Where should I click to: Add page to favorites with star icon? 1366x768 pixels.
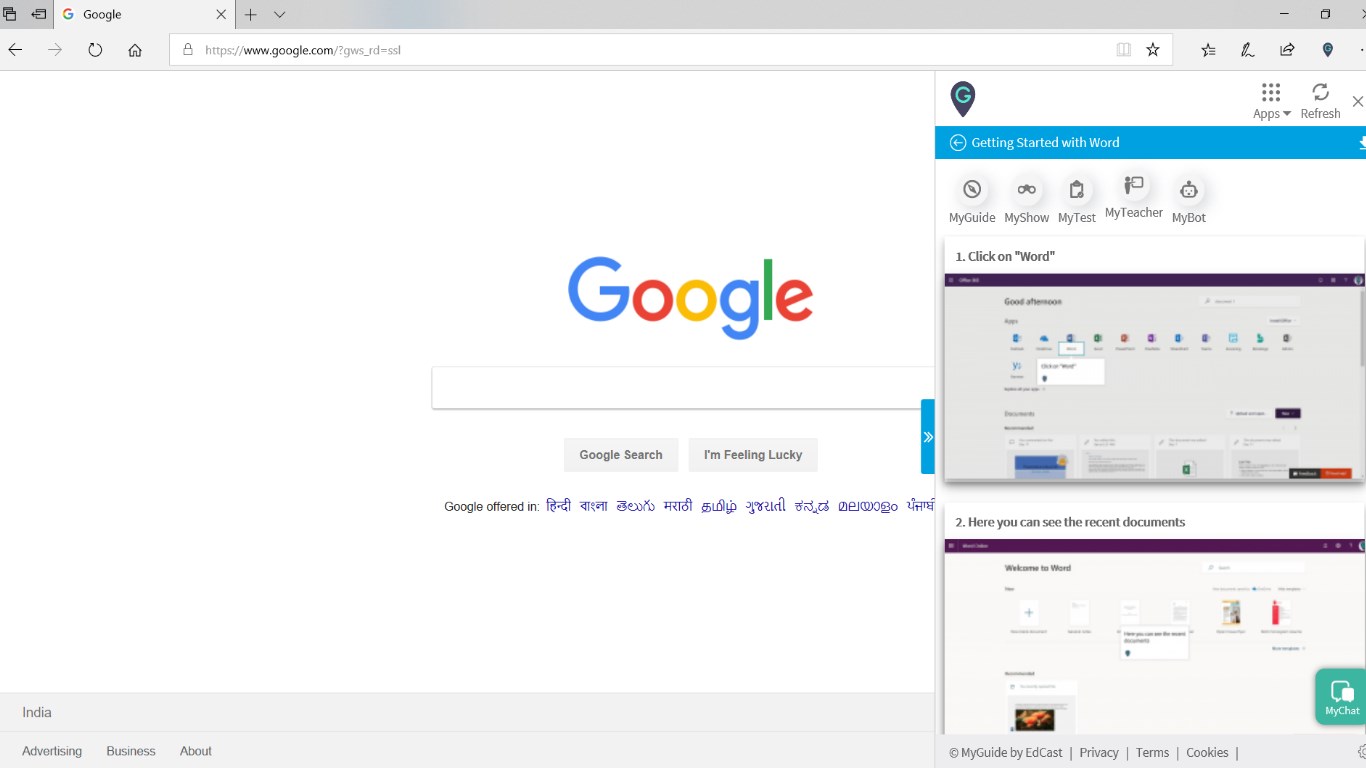point(1153,50)
